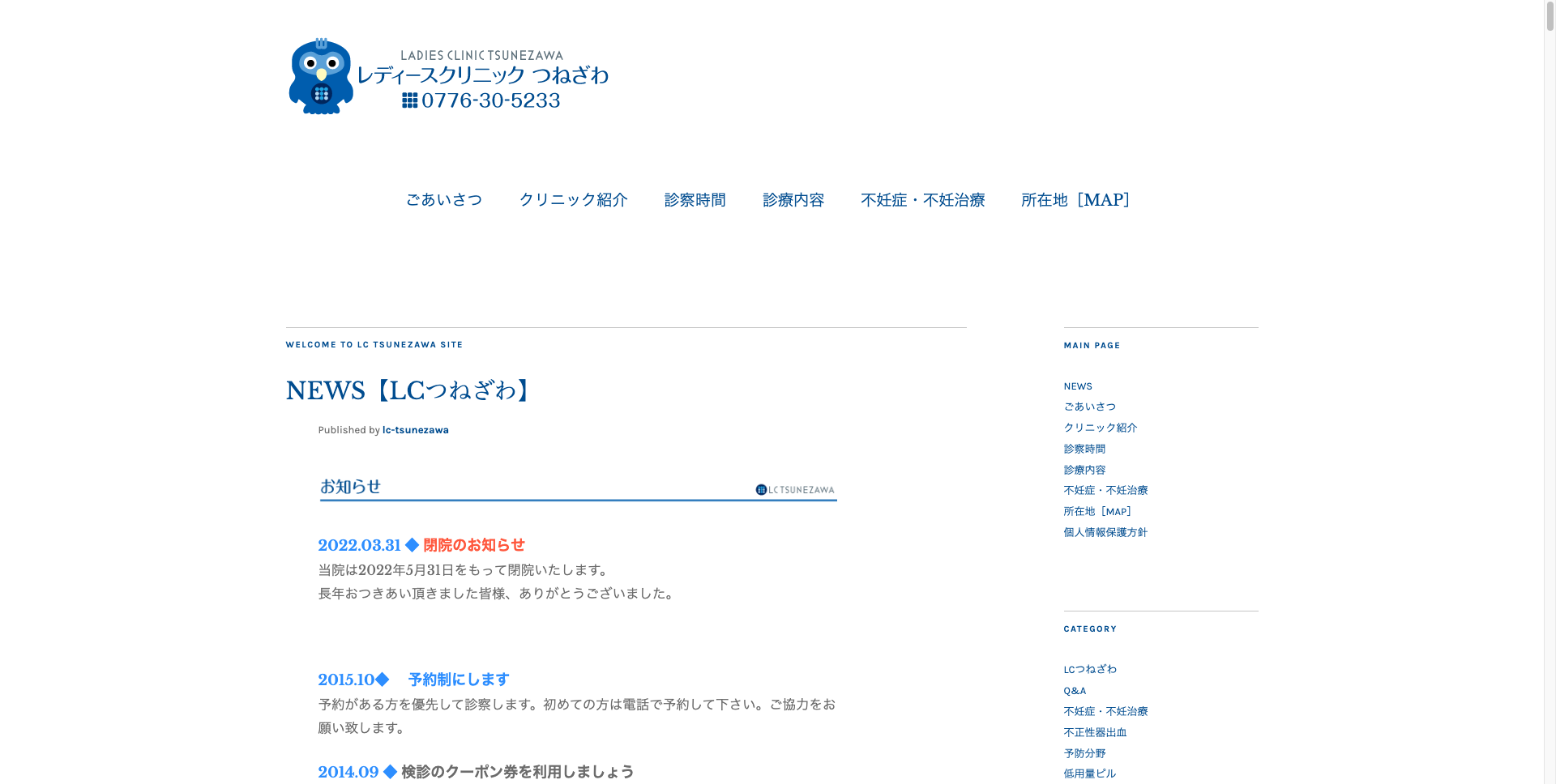Viewport: 1556px width, 784px height.
Task: Click the 2014.09 検診のクーポン券 heading
Action: tap(476, 772)
